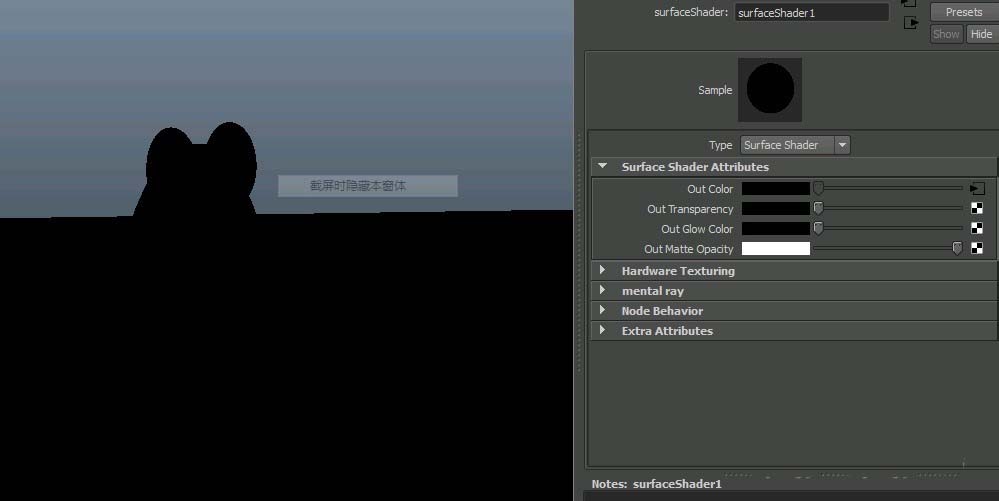This screenshot has height=501, width=999.
Task: Click the Out Color input connection icon
Action: point(977,189)
